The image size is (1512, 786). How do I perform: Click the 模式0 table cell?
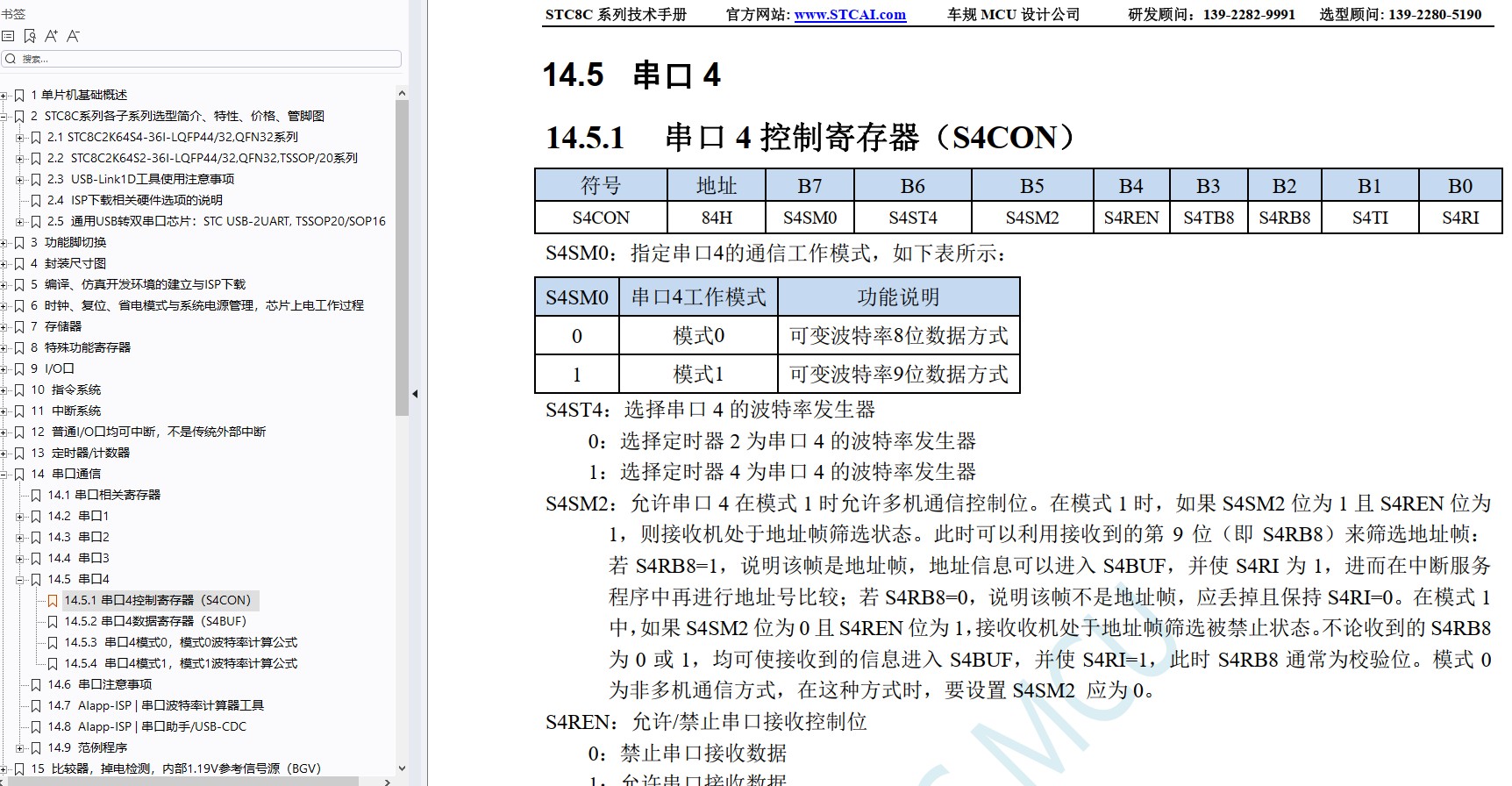[x=699, y=336]
